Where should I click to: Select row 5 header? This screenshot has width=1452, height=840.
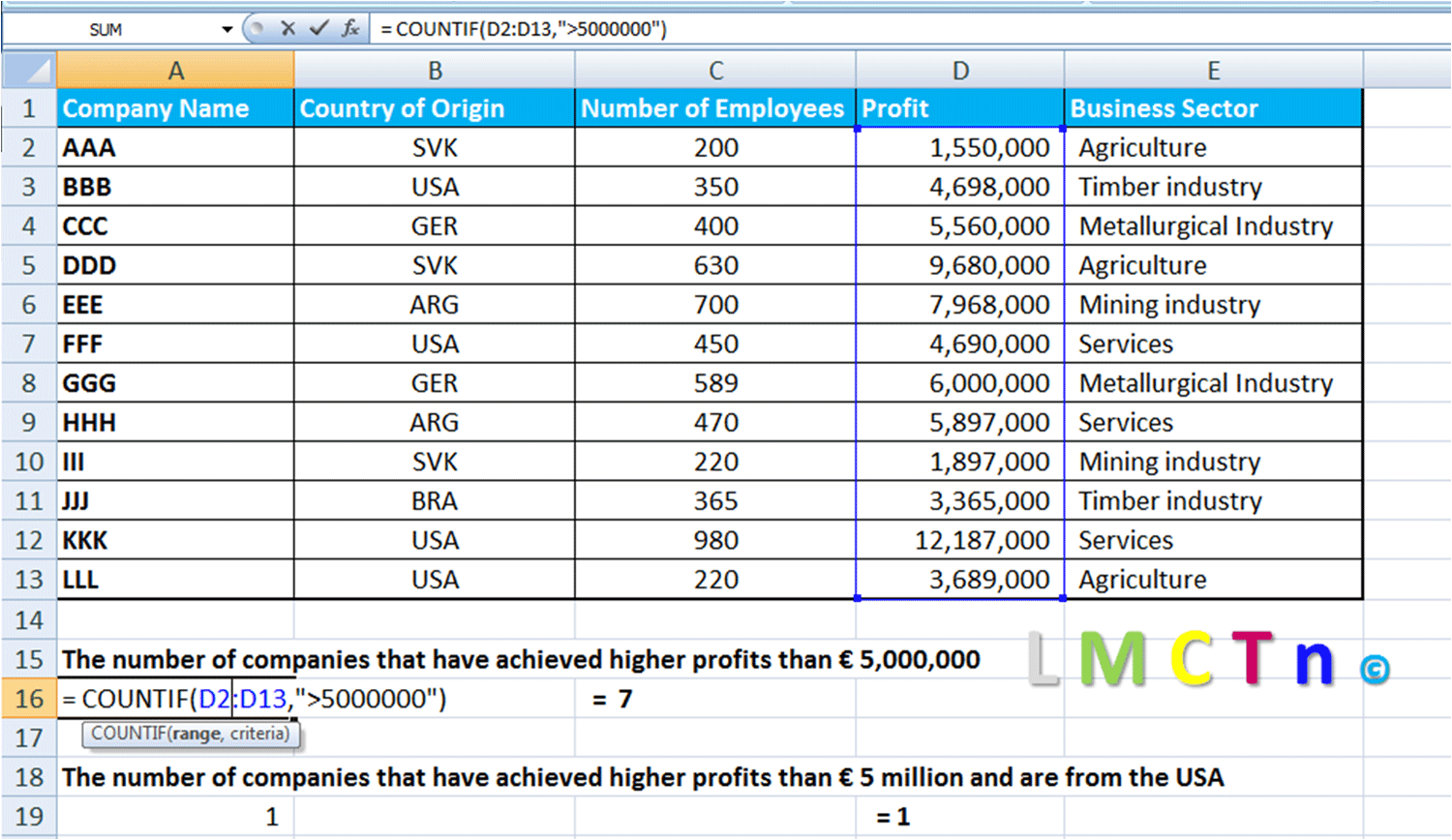pyautogui.click(x=29, y=265)
